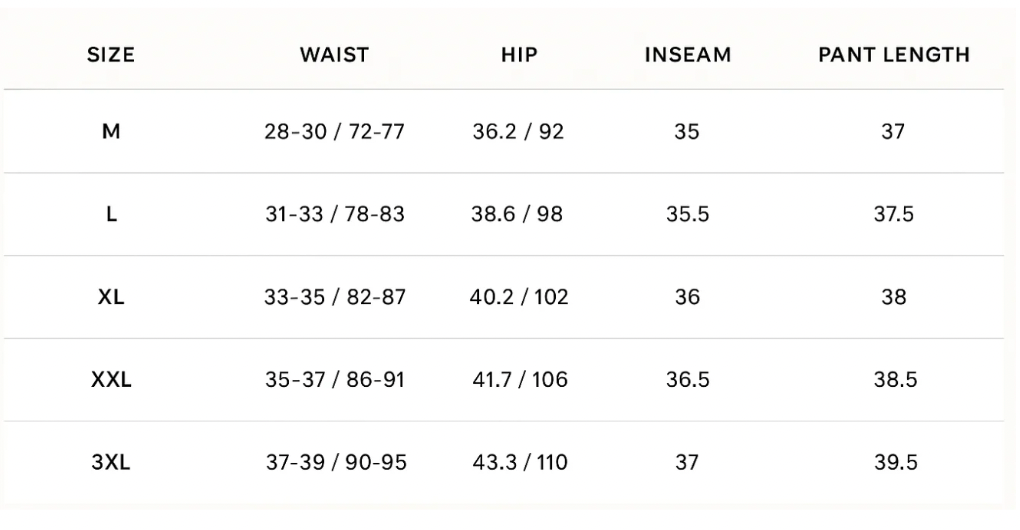This screenshot has height=530, width=1020.
Task: Select the M size row label
Action: pos(111,131)
